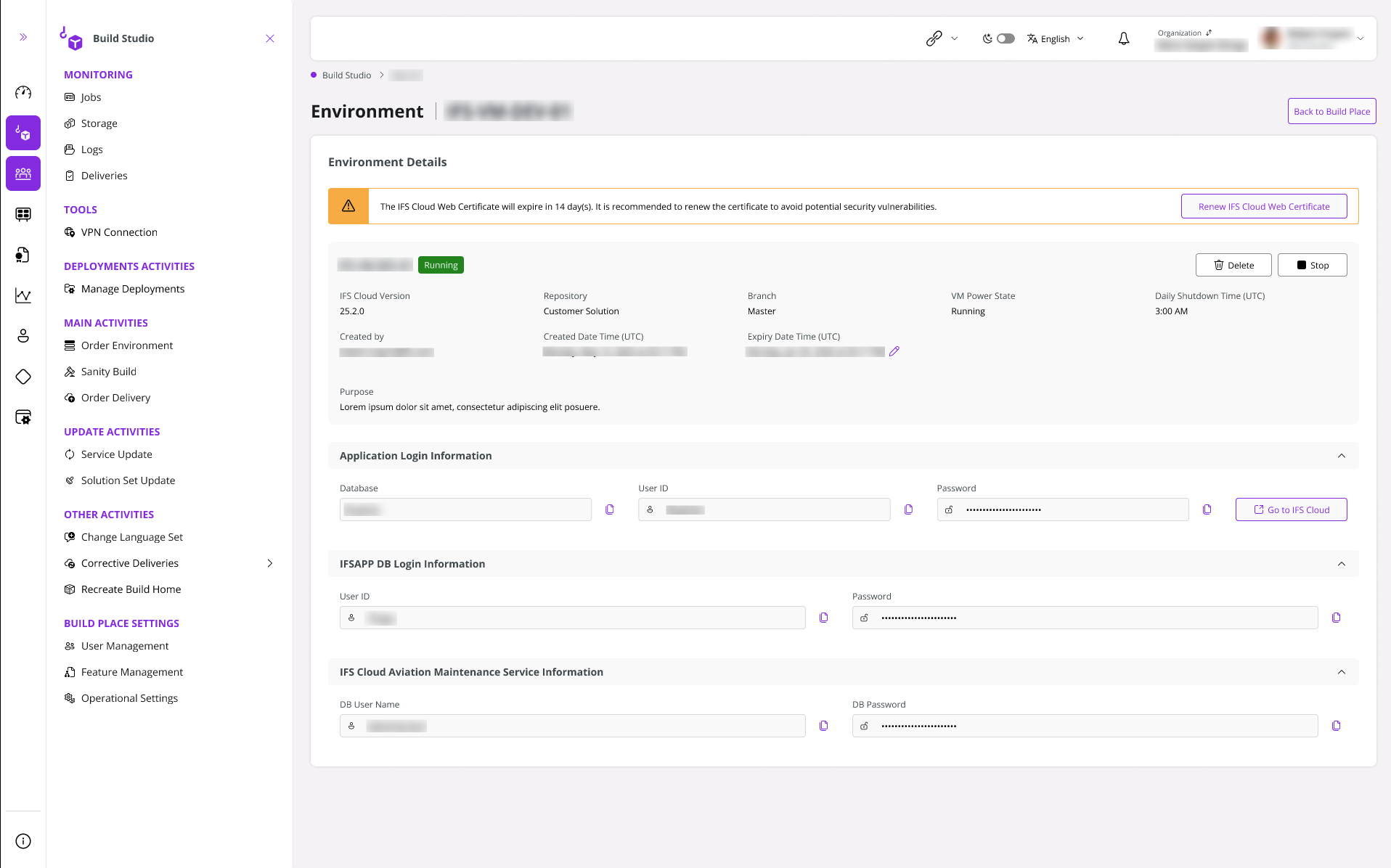This screenshot has height=868, width=1391.
Task: Click Go to IFS Cloud button
Action: tap(1292, 509)
